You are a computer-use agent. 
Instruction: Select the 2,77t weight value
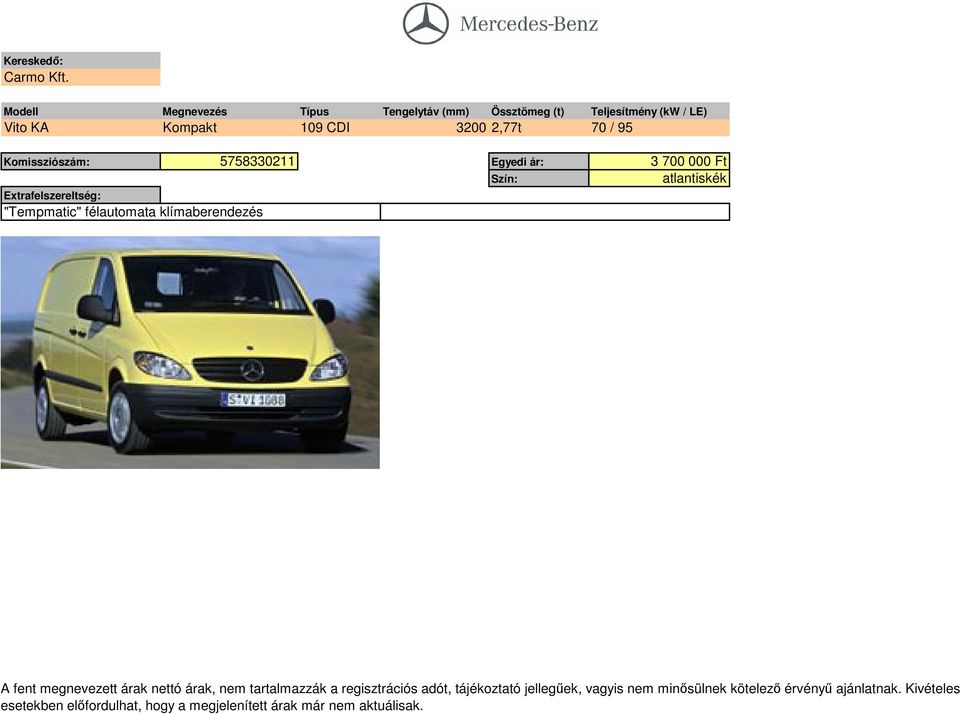click(x=506, y=127)
